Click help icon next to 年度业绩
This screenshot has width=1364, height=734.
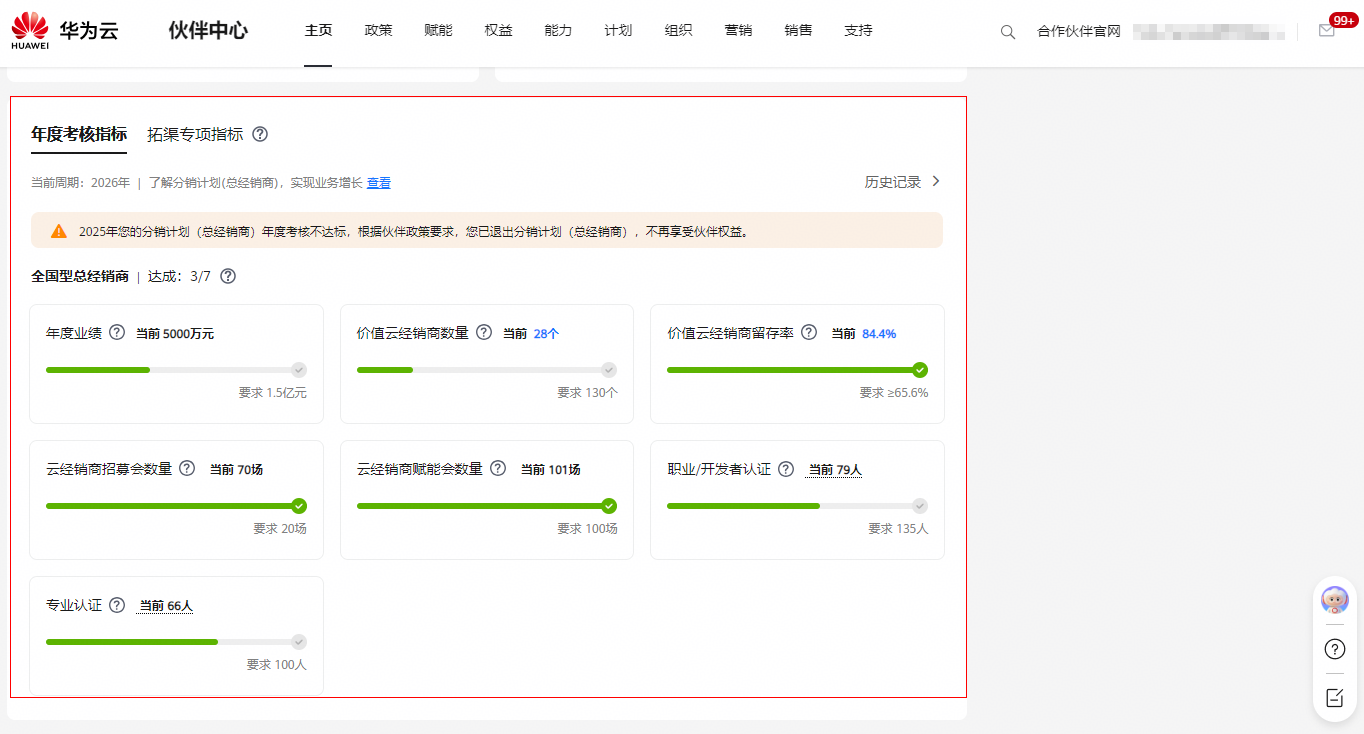tap(117, 333)
